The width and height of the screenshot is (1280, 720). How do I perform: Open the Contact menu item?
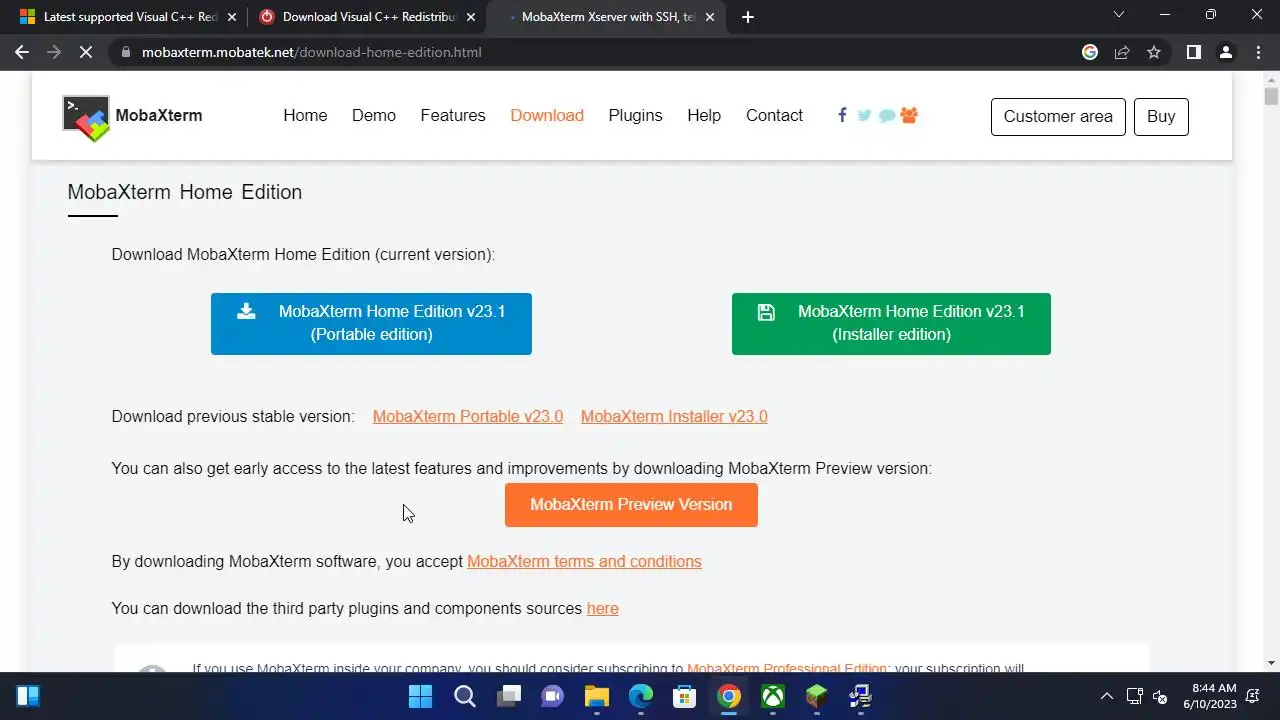coord(774,115)
